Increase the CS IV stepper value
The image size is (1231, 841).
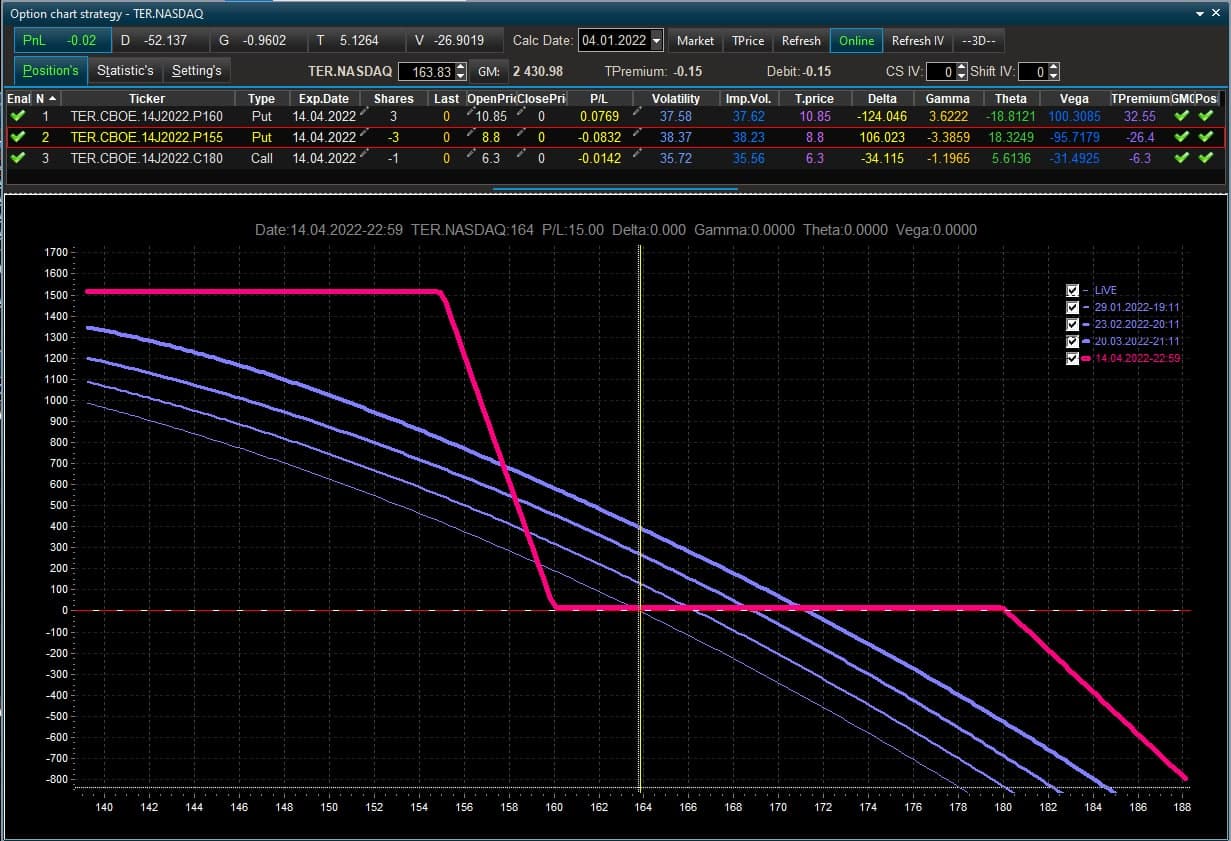click(x=961, y=67)
